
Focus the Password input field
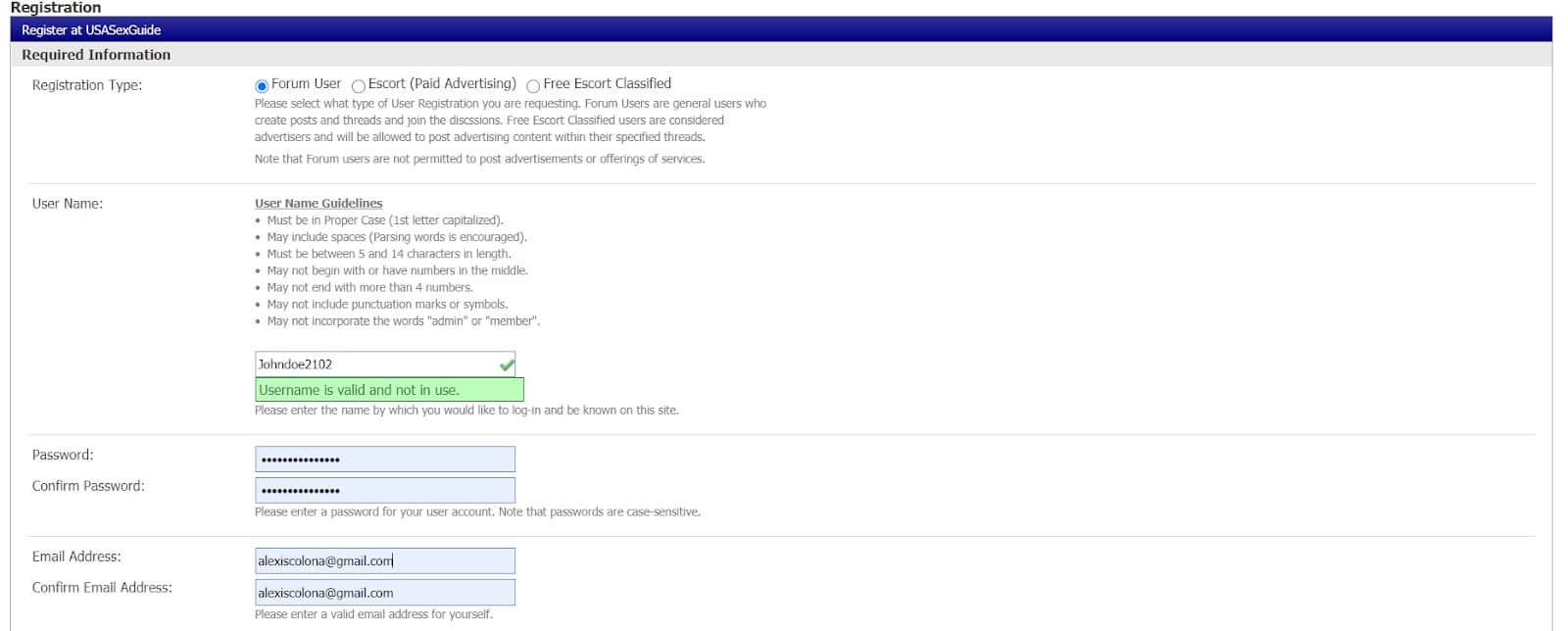click(x=385, y=460)
